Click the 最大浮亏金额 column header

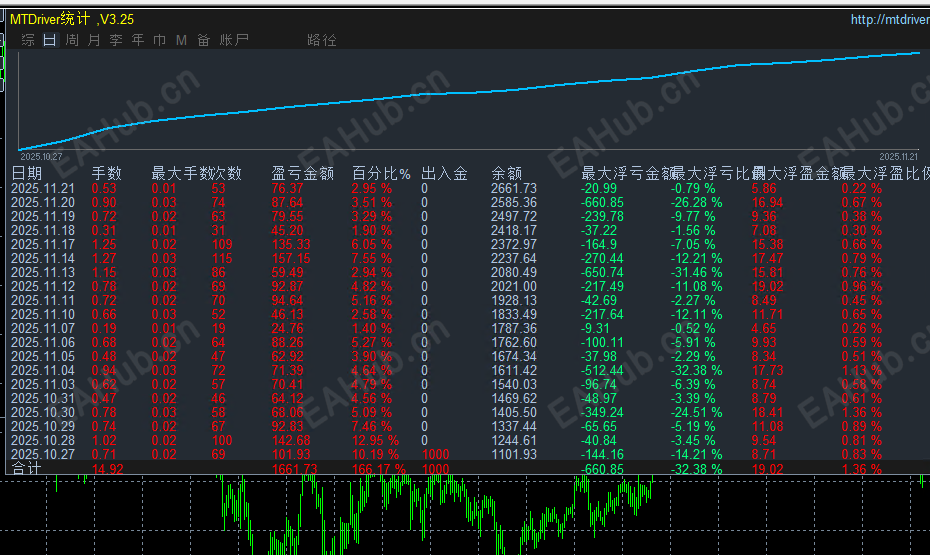pyautogui.click(x=628, y=173)
